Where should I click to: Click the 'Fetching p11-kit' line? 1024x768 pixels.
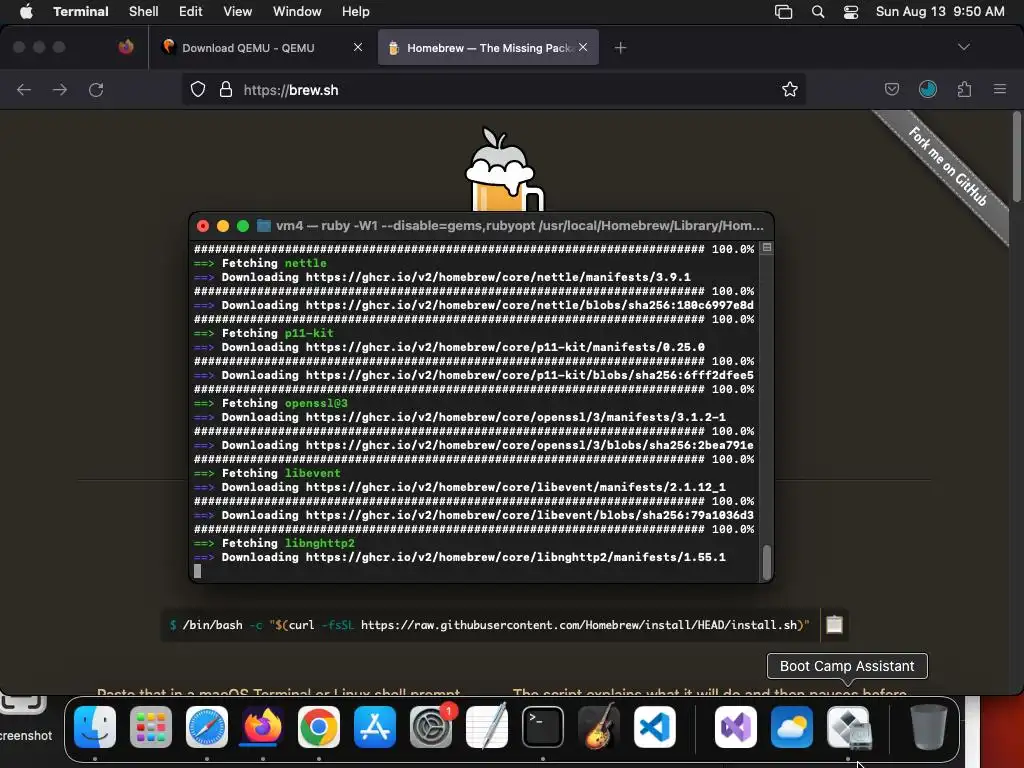263,333
